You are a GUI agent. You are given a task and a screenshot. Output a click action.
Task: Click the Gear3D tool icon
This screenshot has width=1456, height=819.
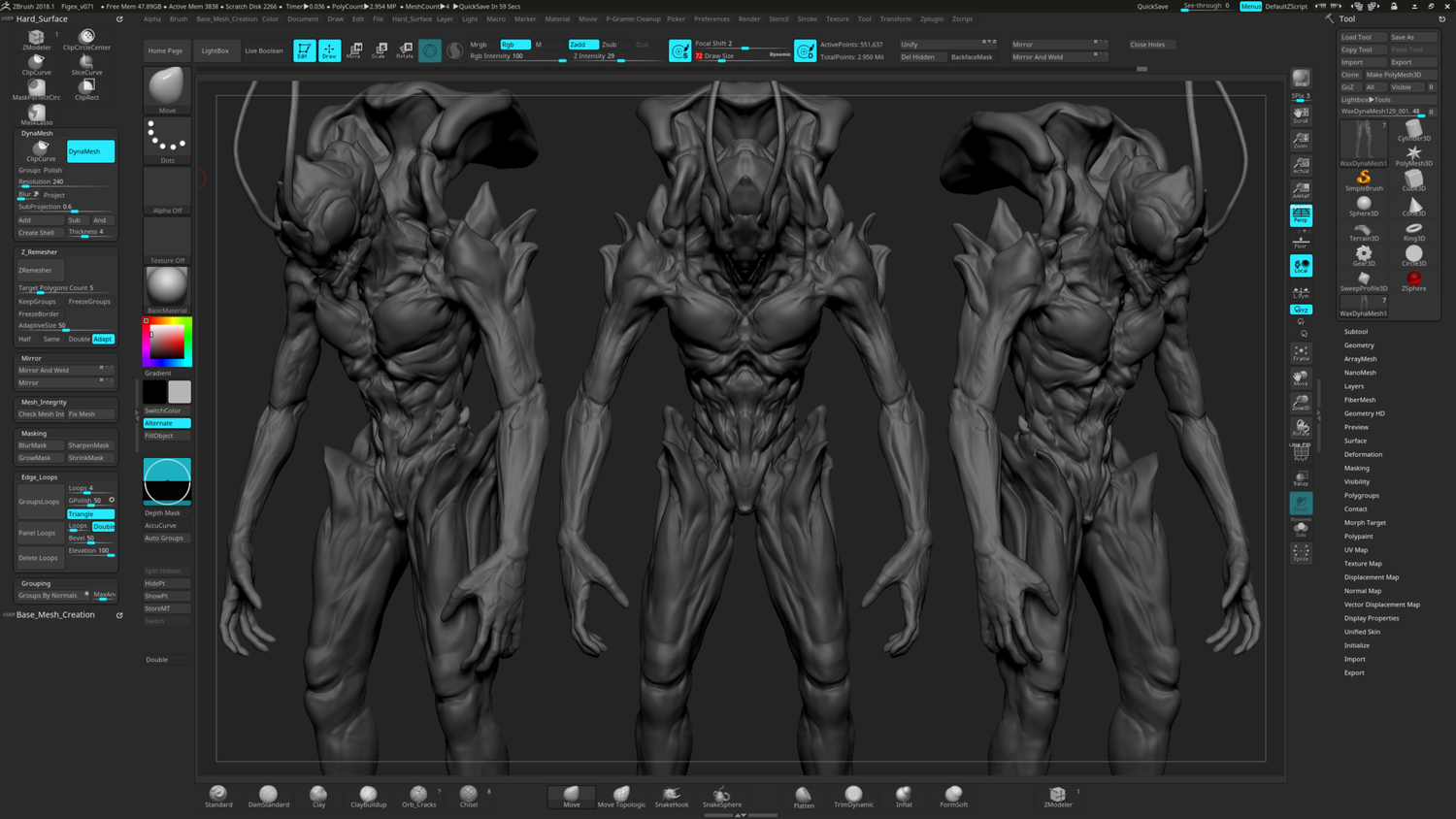tap(1364, 255)
